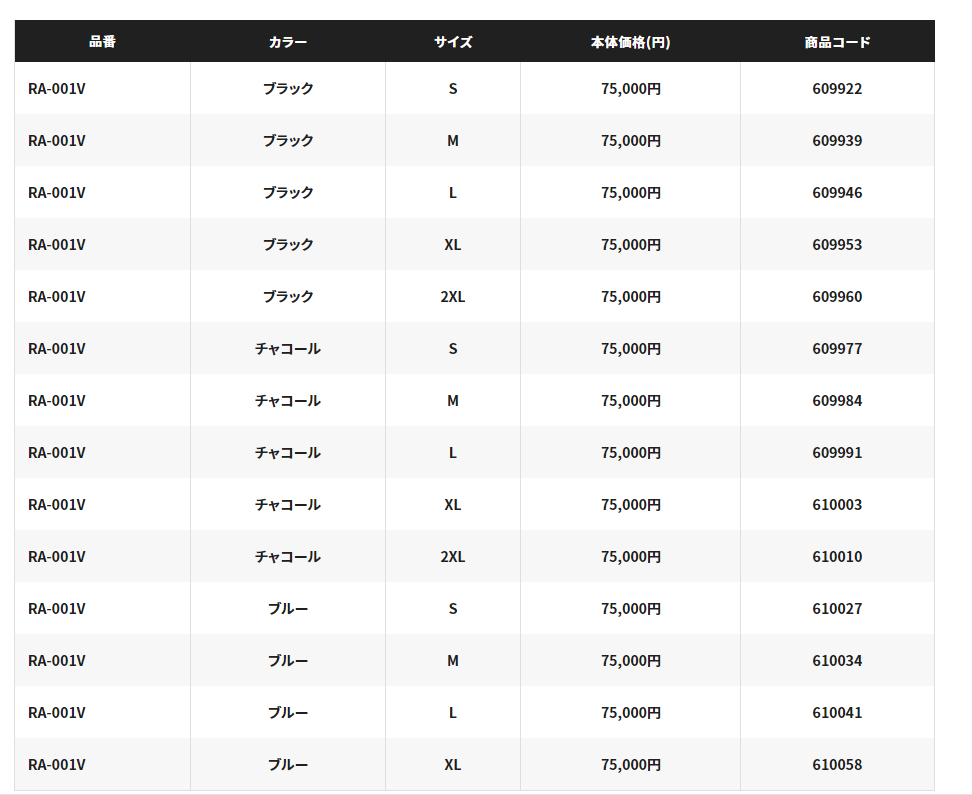Click the 商品コード column header
The image size is (972, 795).
(x=837, y=42)
